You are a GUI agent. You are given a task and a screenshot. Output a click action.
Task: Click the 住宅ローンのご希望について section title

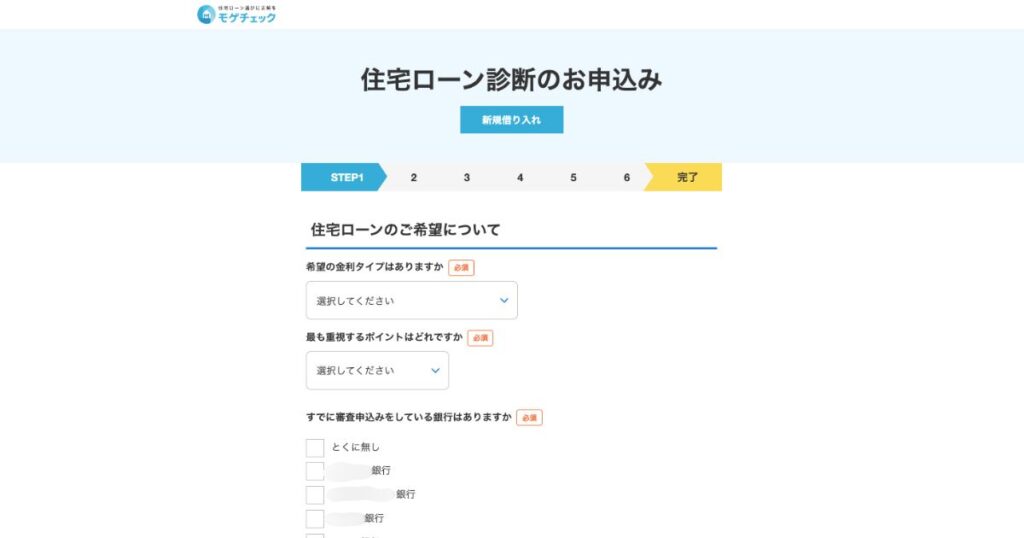click(x=405, y=230)
